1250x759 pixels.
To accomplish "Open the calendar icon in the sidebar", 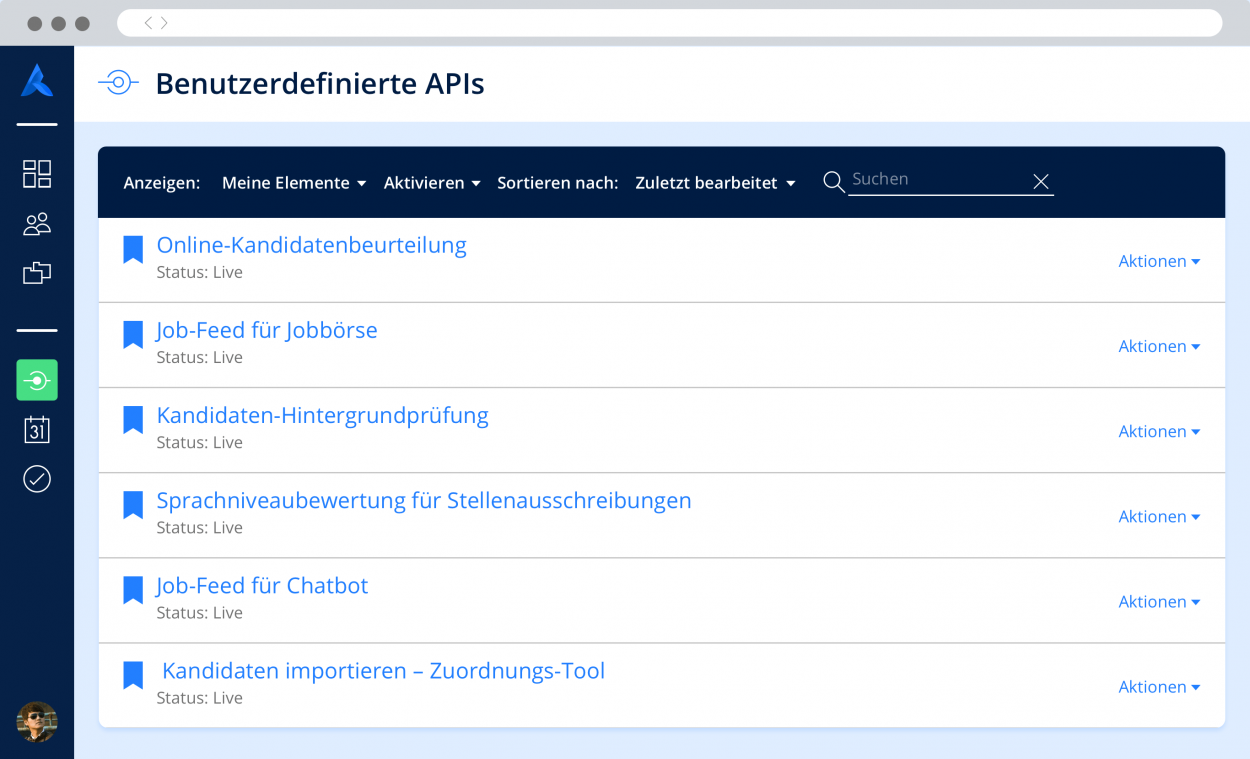I will pos(36,429).
